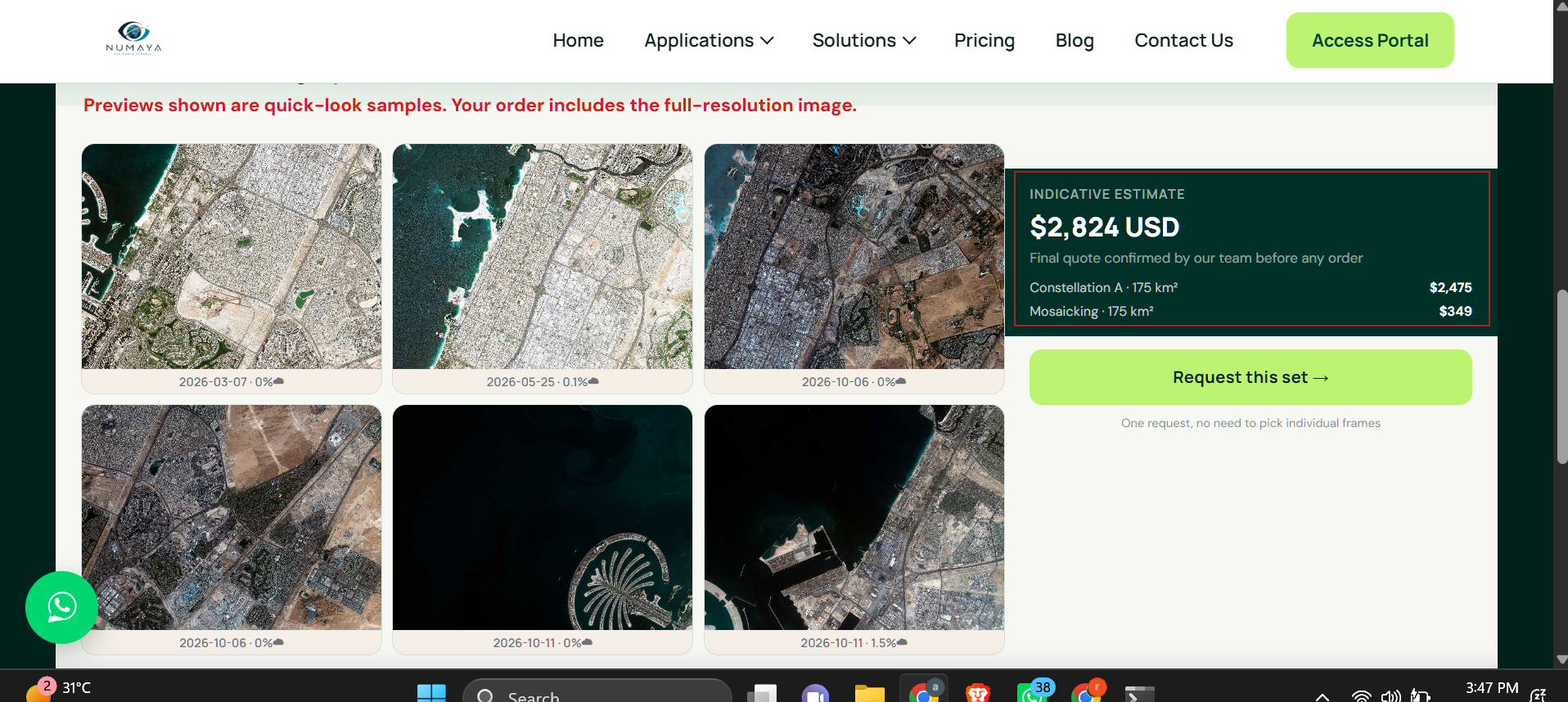Open File Explorer from the taskbar

click(869, 694)
